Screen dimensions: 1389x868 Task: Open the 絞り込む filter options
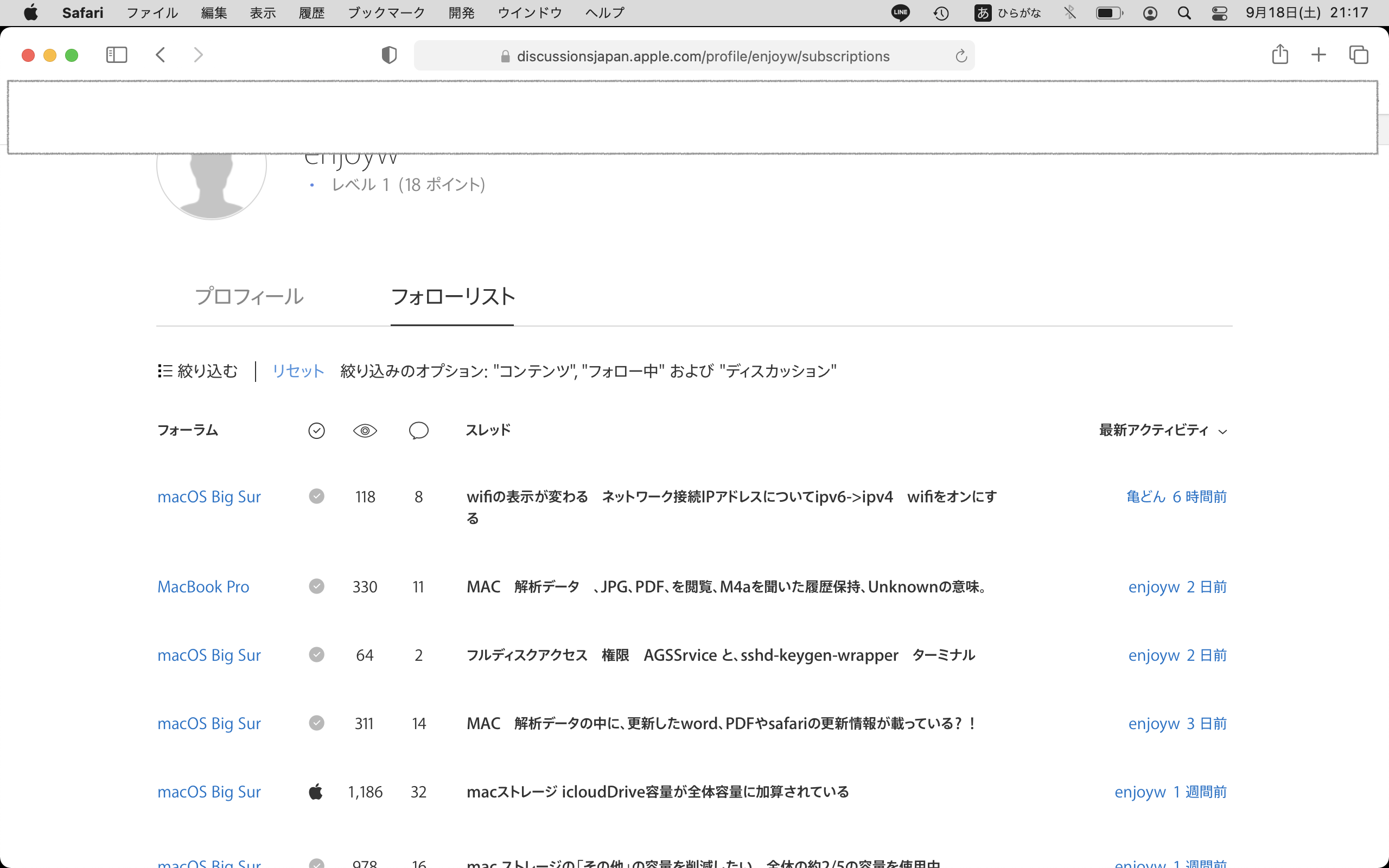[x=198, y=371]
